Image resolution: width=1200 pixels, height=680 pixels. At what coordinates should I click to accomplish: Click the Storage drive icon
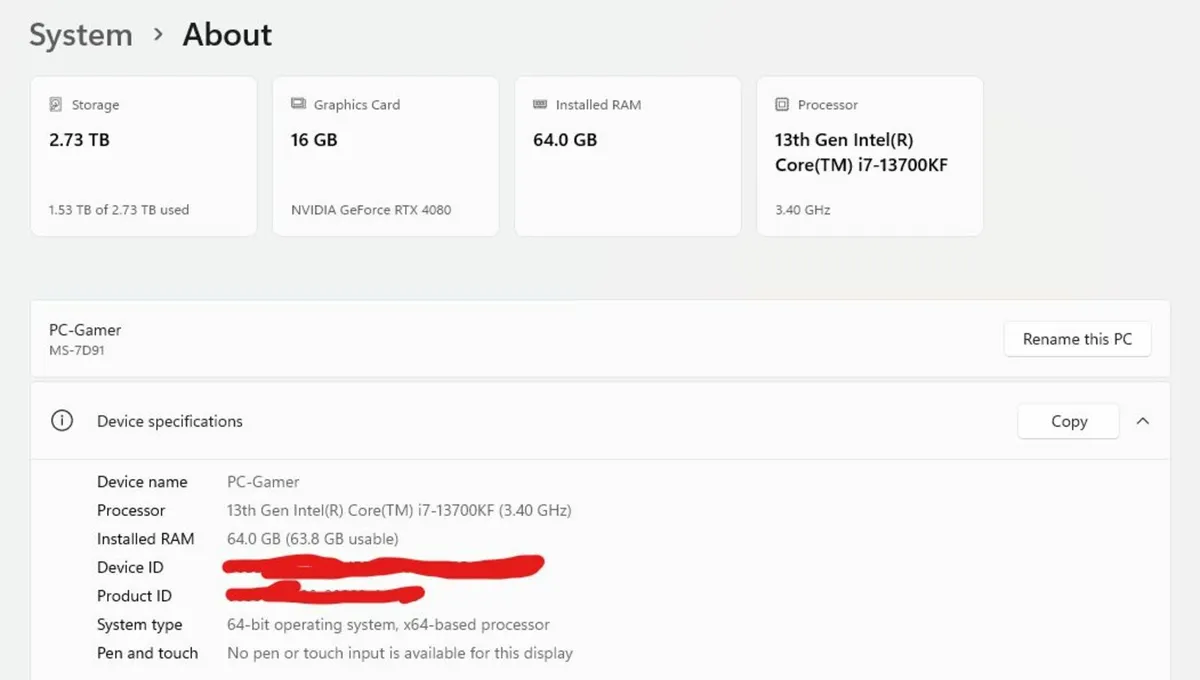click(x=56, y=105)
